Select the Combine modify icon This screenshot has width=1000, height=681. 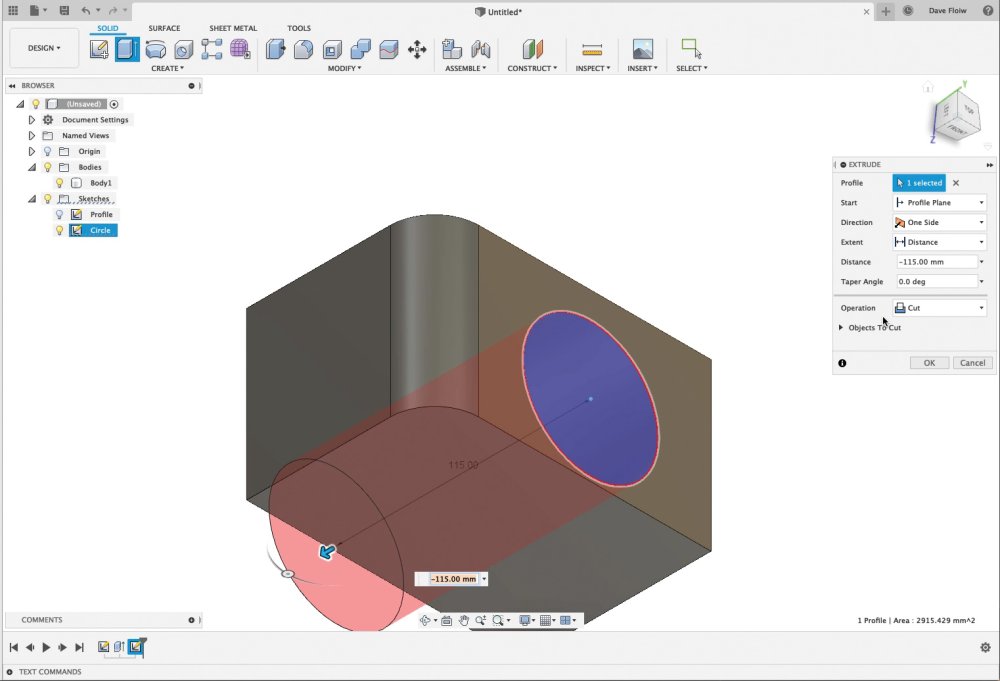coord(360,49)
